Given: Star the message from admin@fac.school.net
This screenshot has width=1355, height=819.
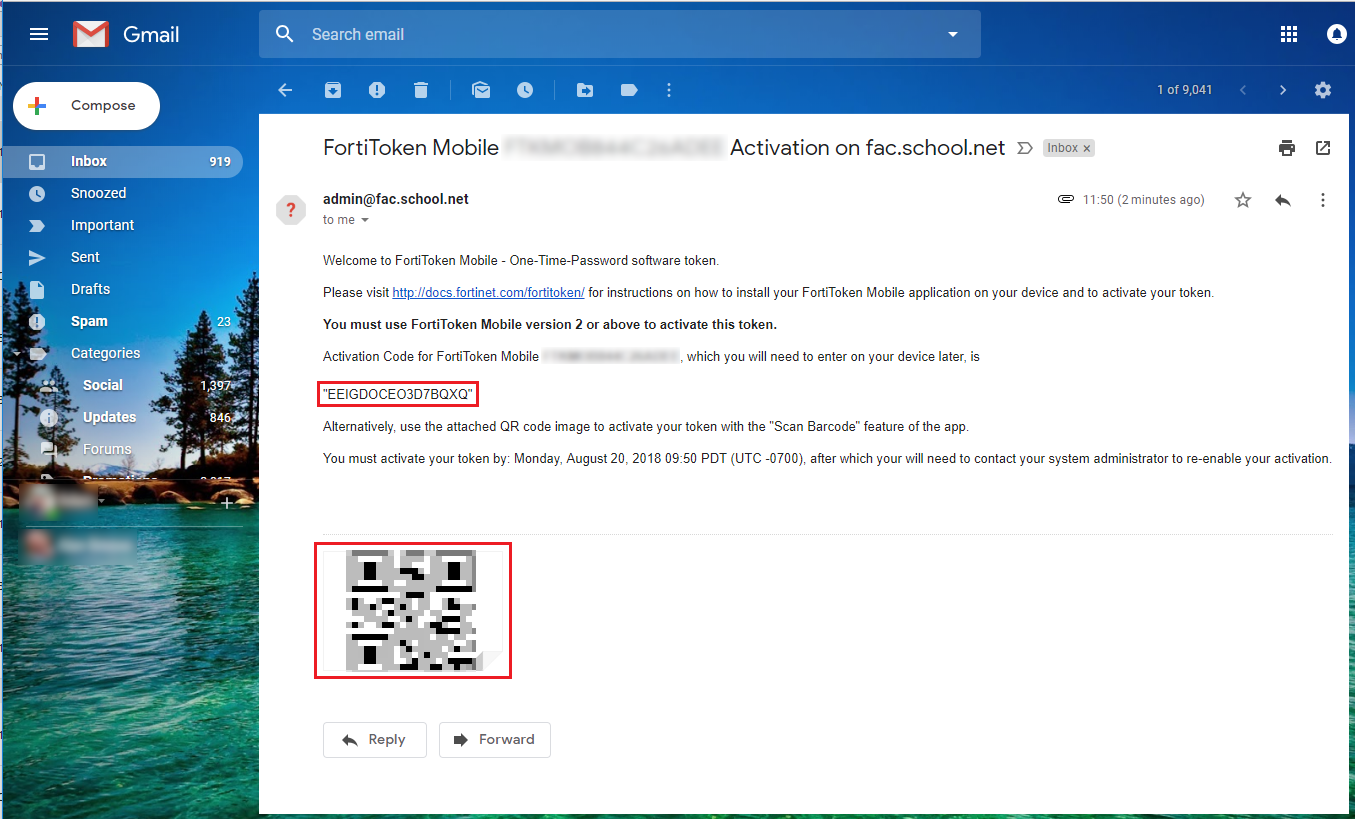Looking at the screenshot, I should tap(1243, 200).
